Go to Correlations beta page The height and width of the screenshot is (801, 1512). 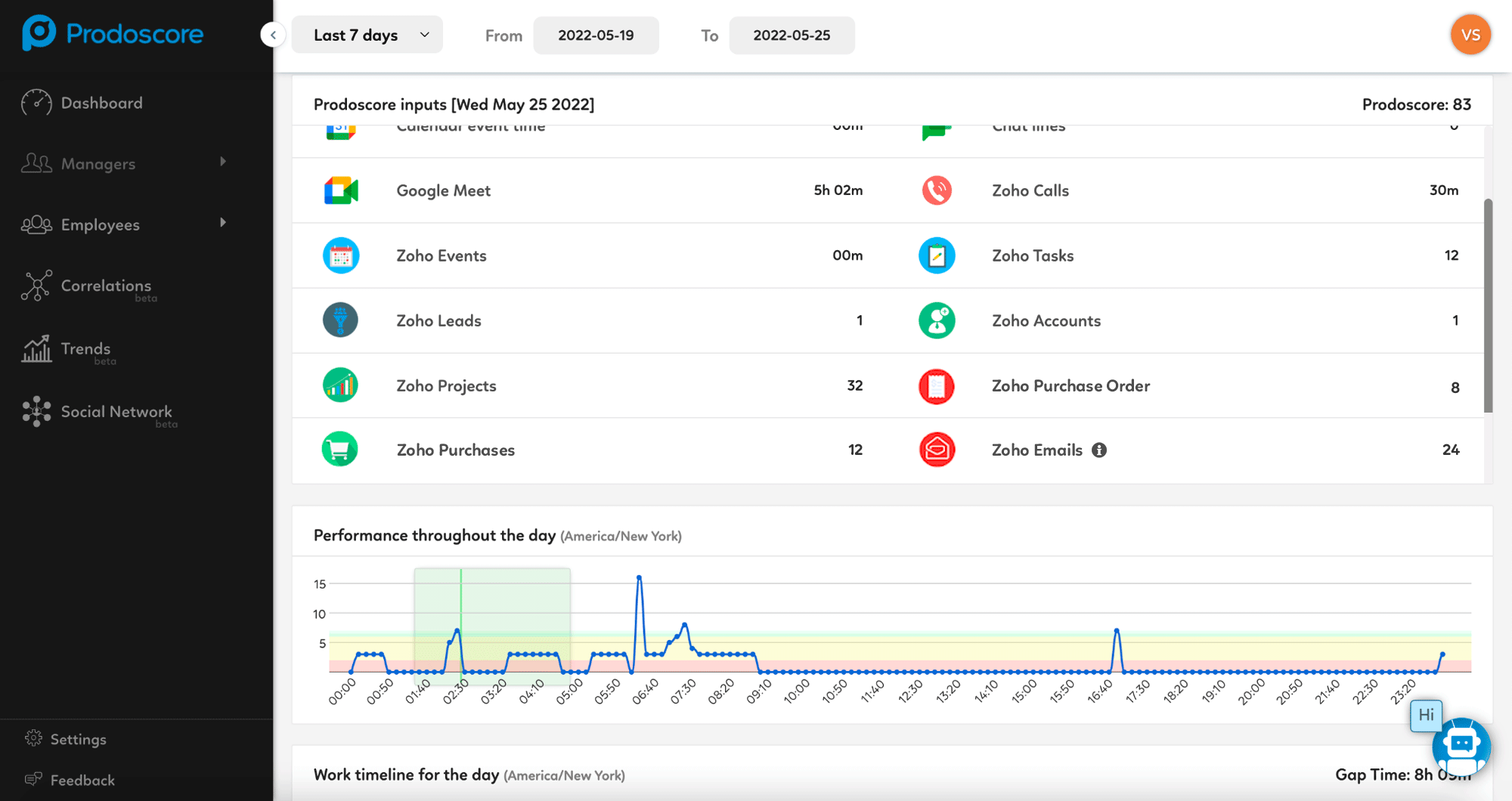(106, 286)
